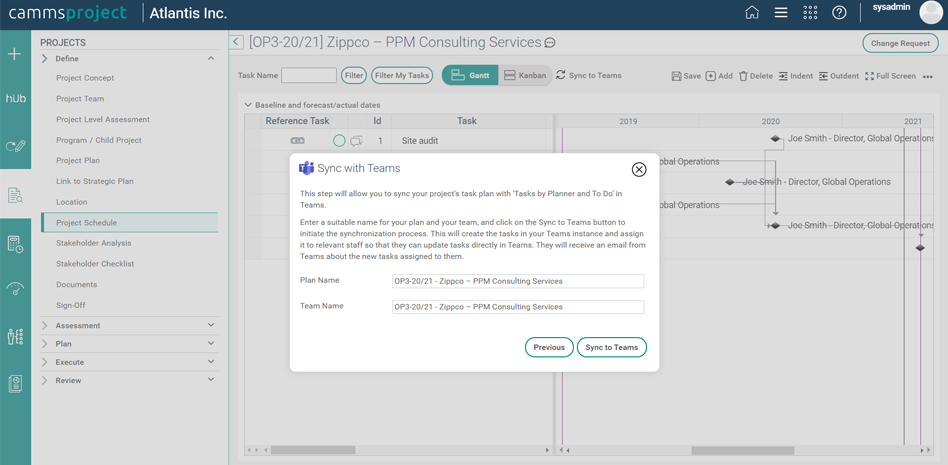948x465 pixels.
Task: Click the link icon in Site audit row
Action: 297,140
